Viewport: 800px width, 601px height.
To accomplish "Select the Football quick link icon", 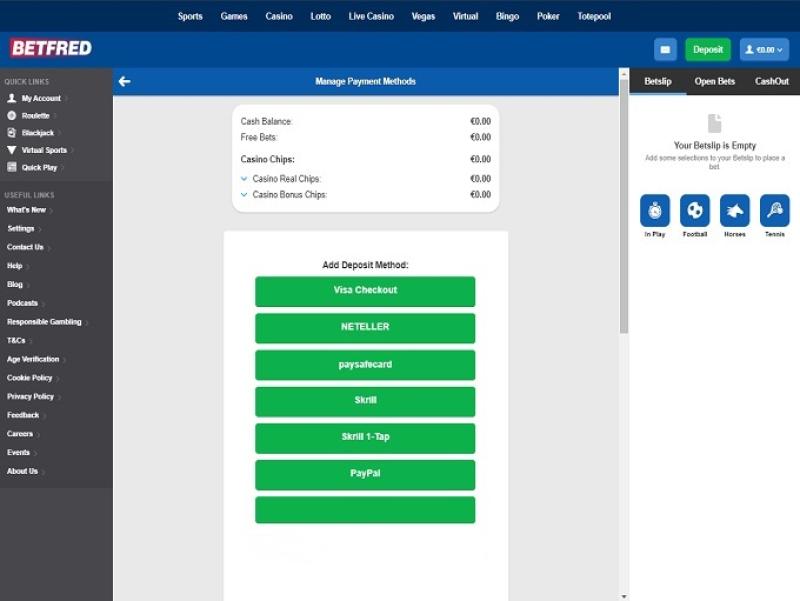I will 695,211.
